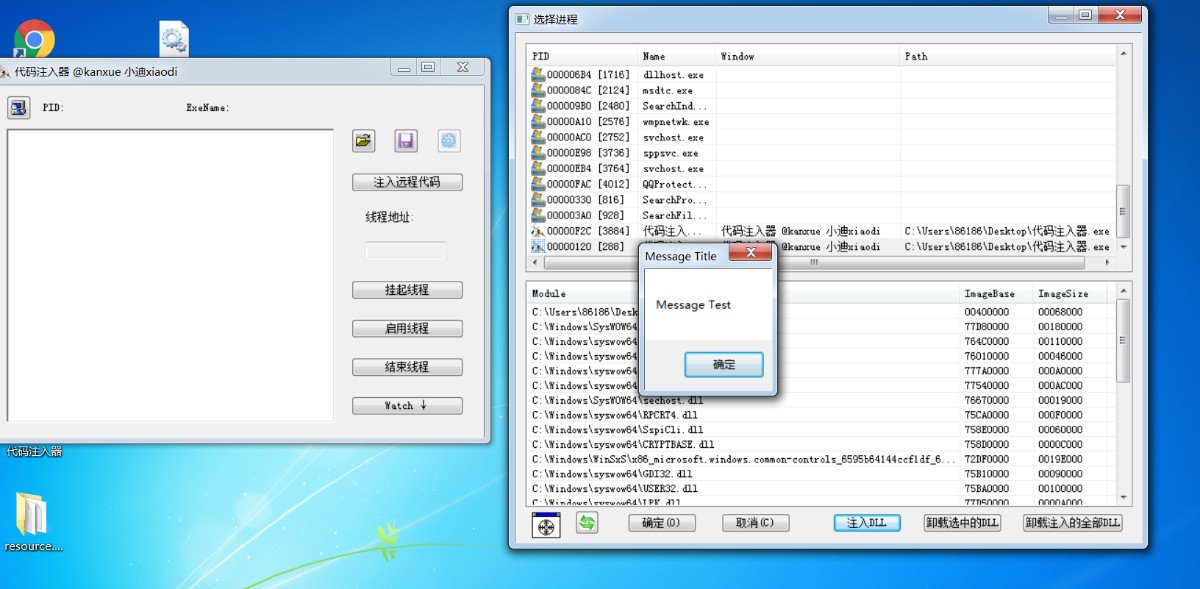
Task: Click ImageBase value 00400000
Action: (x=986, y=312)
